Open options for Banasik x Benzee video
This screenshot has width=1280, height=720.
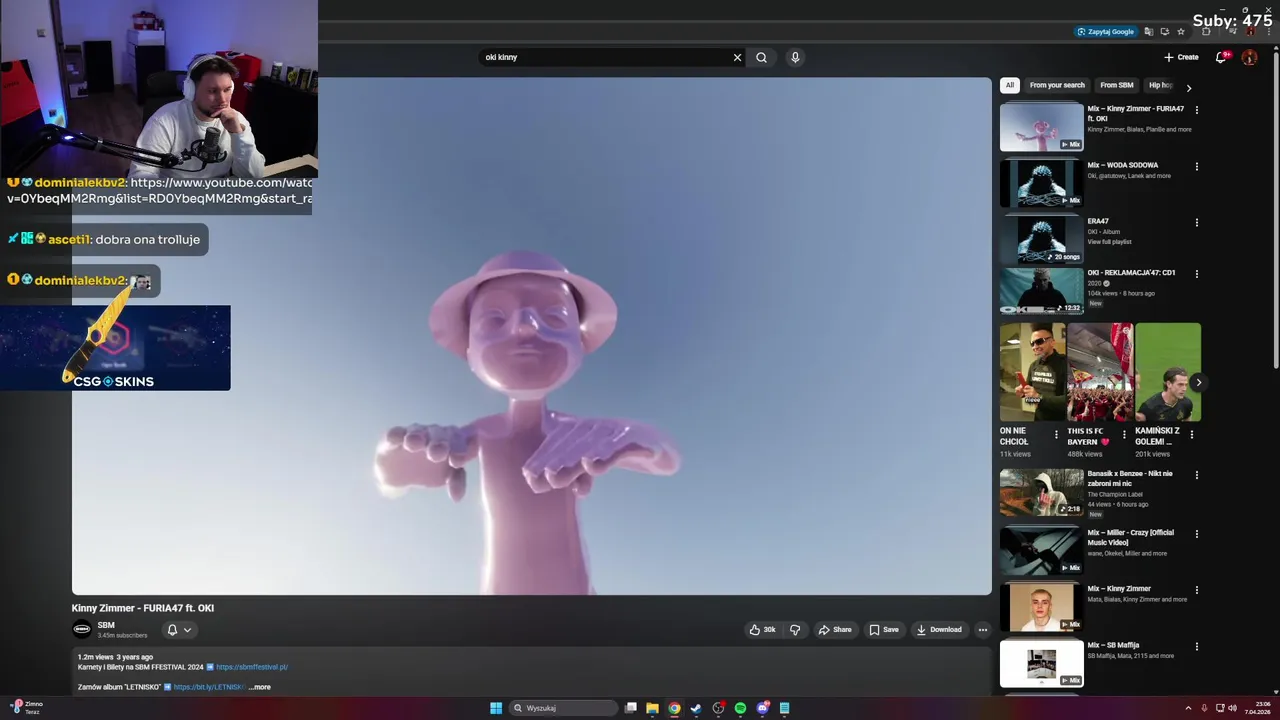point(1197,475)
